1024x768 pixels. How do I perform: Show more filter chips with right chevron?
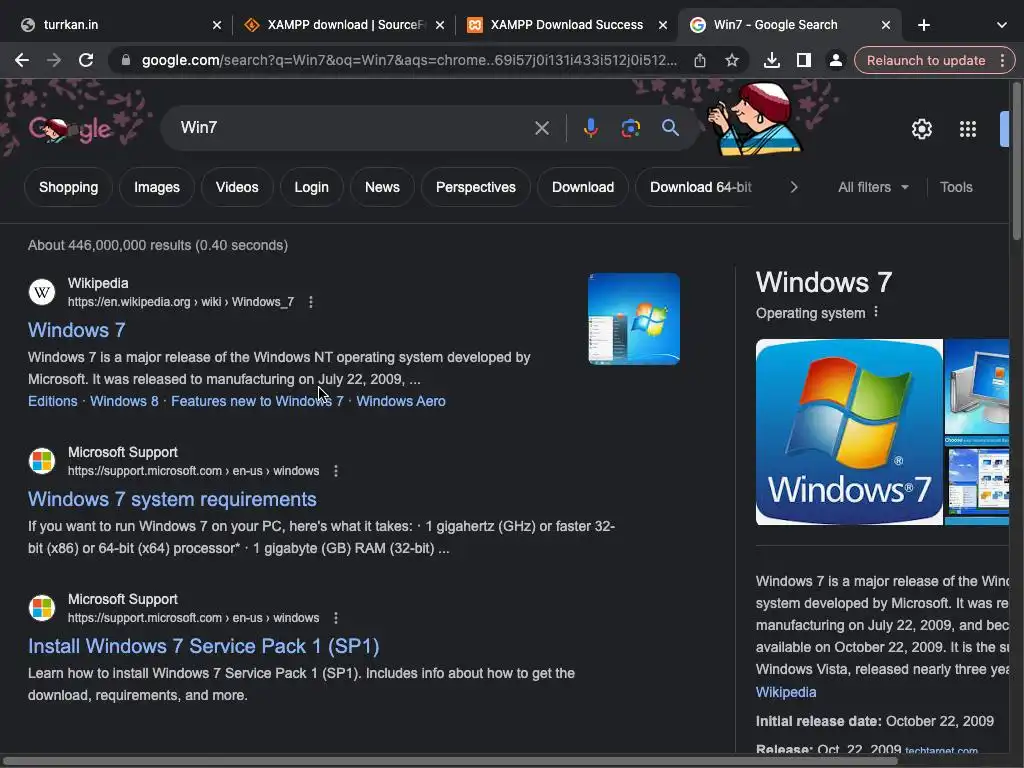pyautogui.click(x=793, y=187)
